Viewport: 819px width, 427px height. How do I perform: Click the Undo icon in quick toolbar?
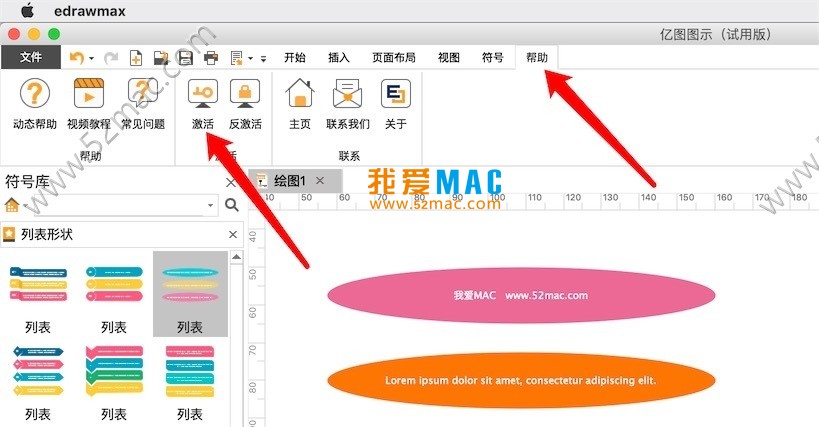77,57
